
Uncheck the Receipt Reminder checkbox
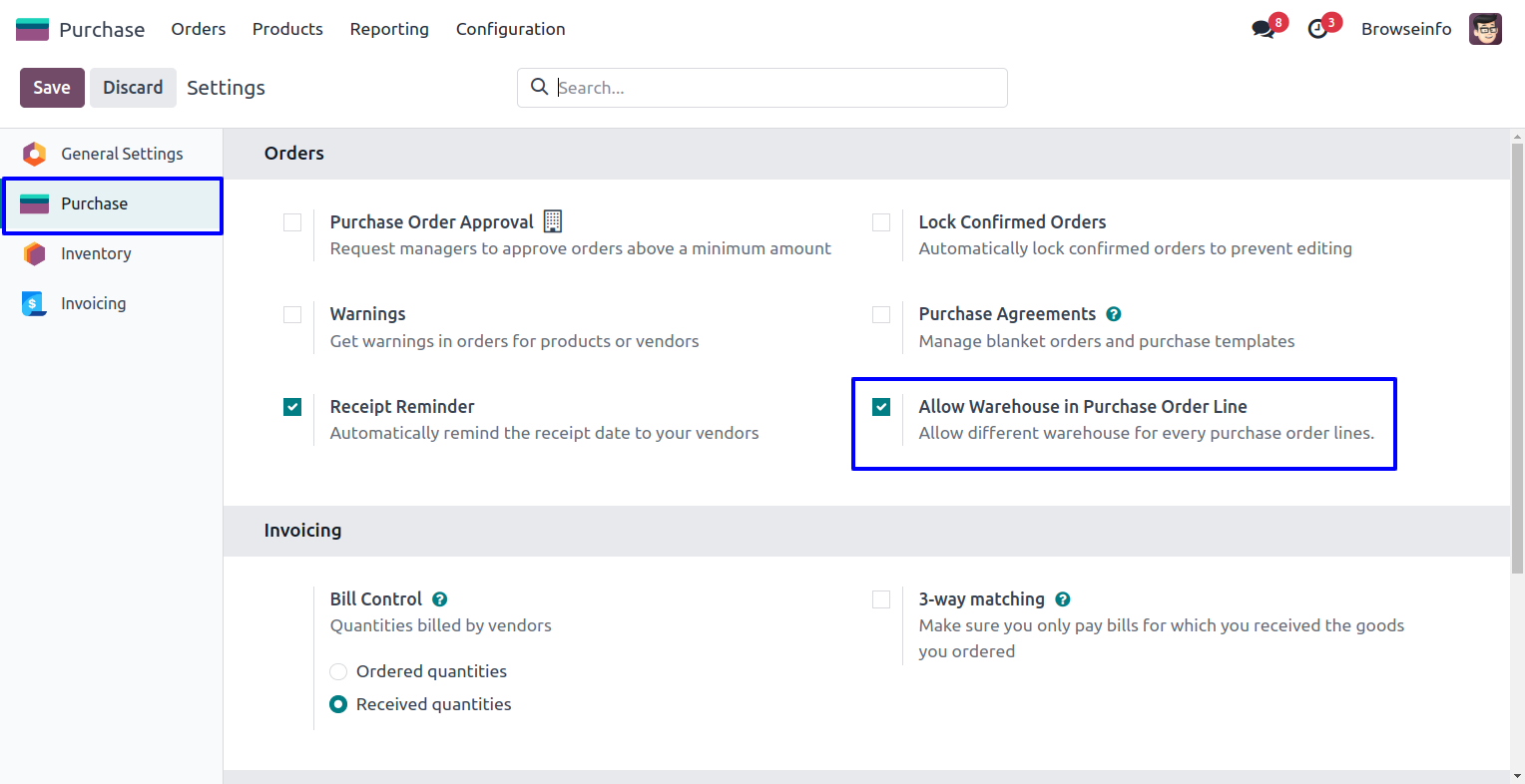pos(292,407)
